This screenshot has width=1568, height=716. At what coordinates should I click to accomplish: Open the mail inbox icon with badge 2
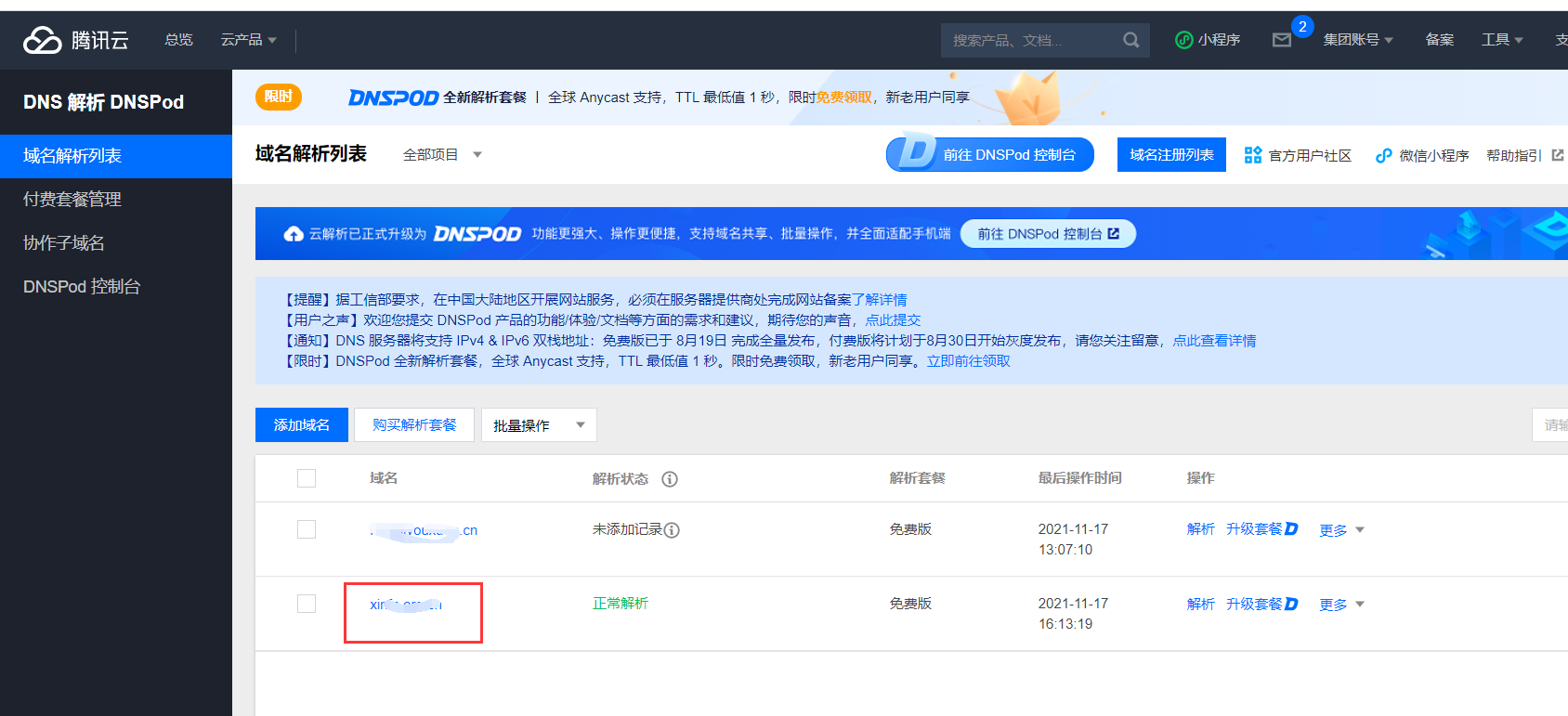[1282, 40]
